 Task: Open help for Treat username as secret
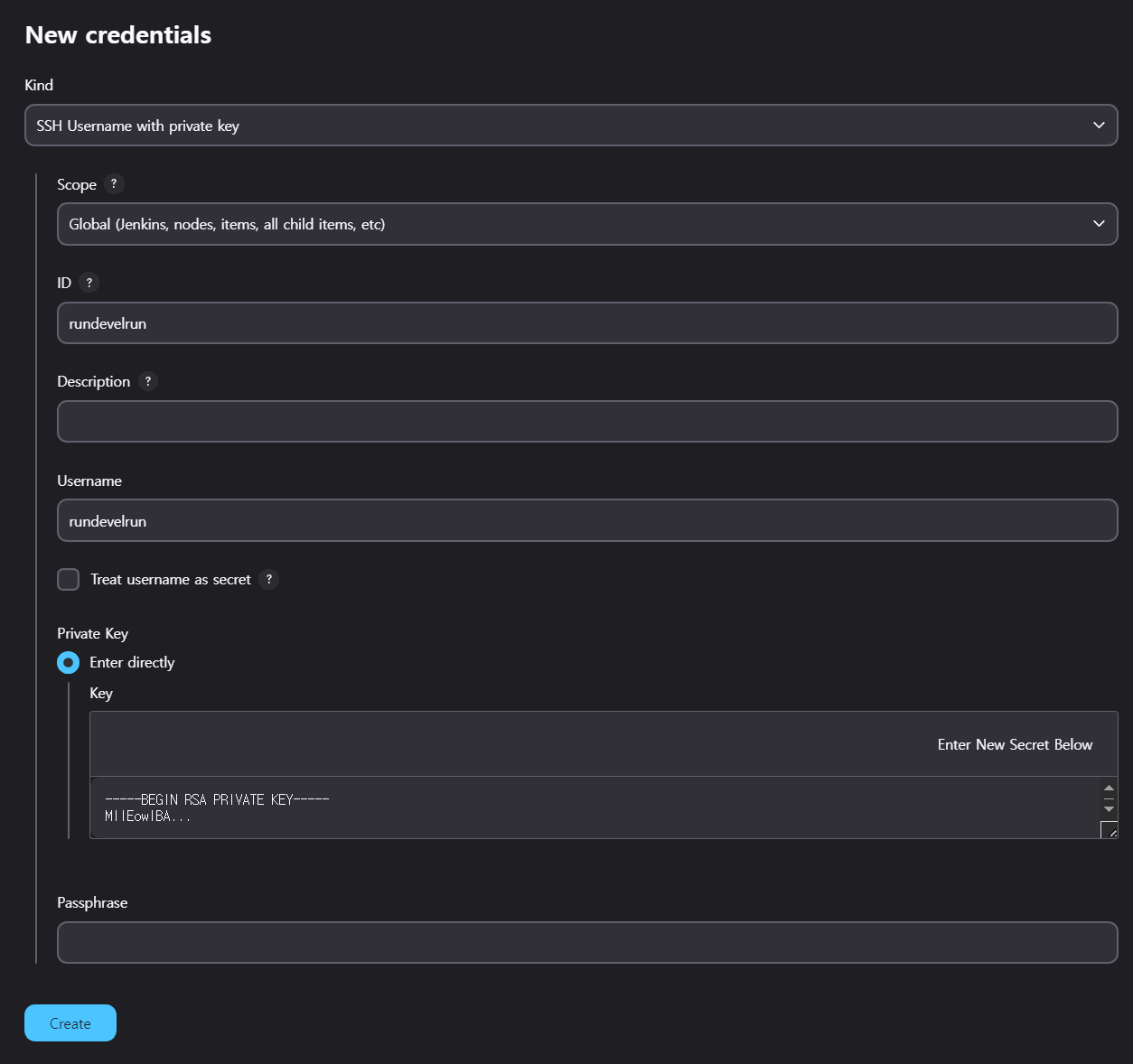coord(268,580)
